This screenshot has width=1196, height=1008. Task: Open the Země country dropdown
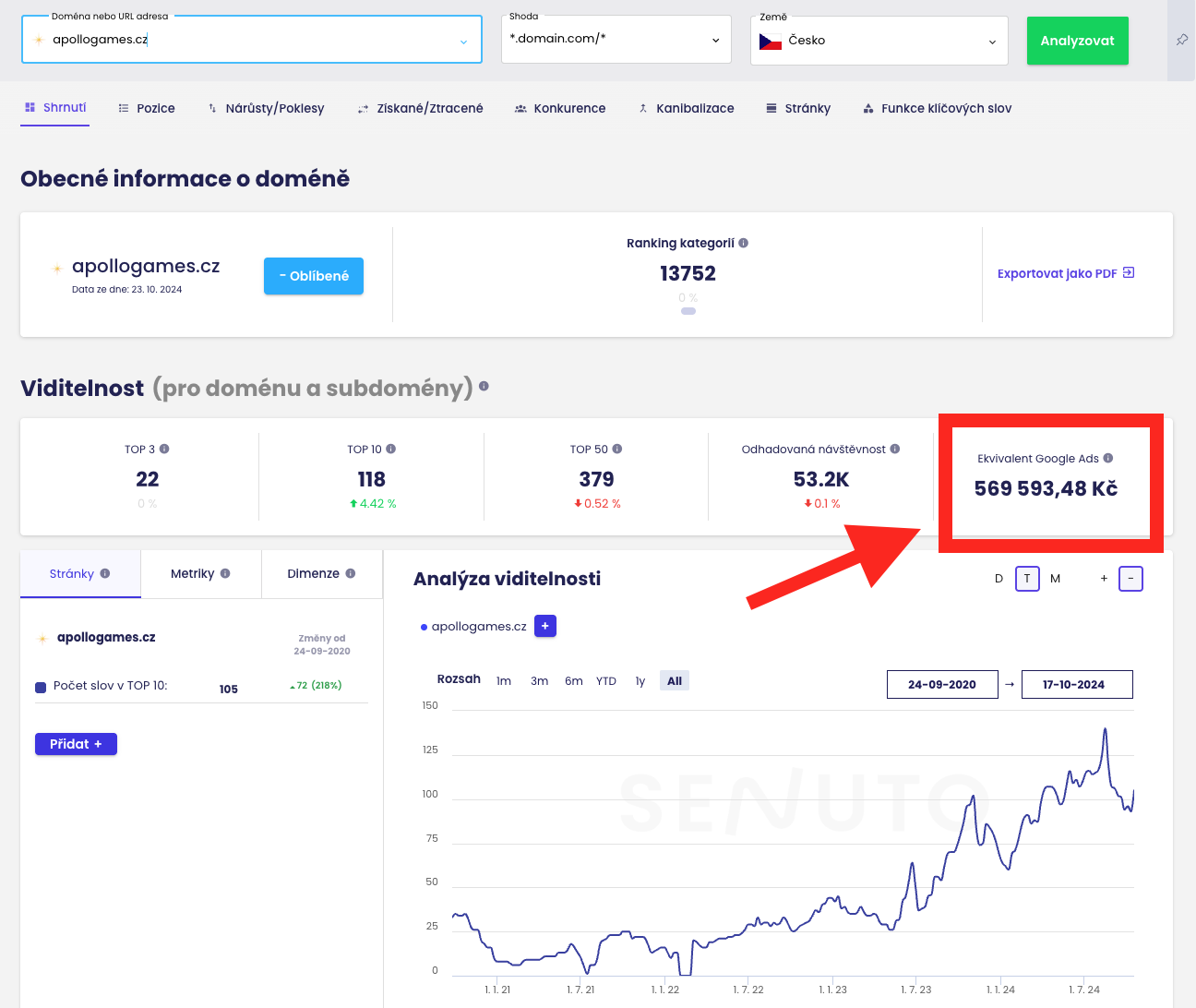click(878, 40)
